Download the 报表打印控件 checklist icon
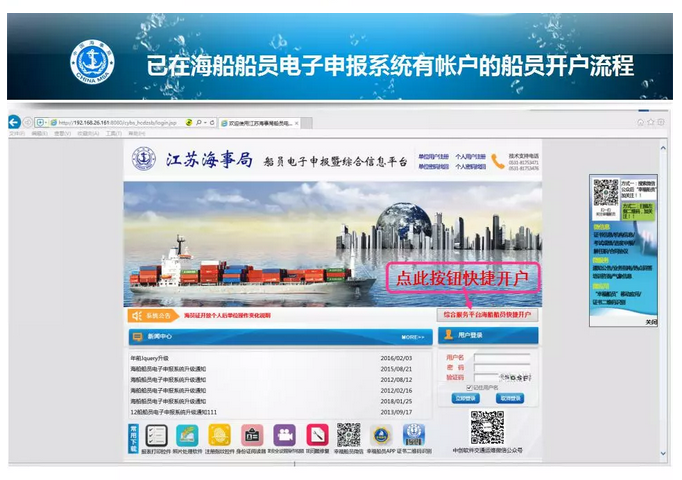Viewport: 682px width, 480px height. 156,436
